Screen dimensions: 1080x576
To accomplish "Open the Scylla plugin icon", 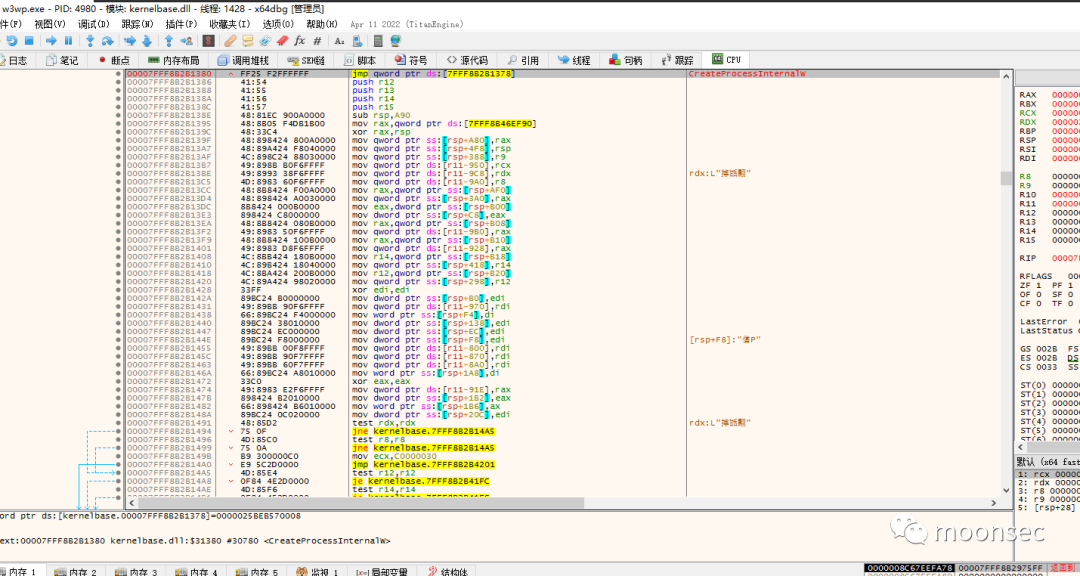I will [x=208, y=41].
